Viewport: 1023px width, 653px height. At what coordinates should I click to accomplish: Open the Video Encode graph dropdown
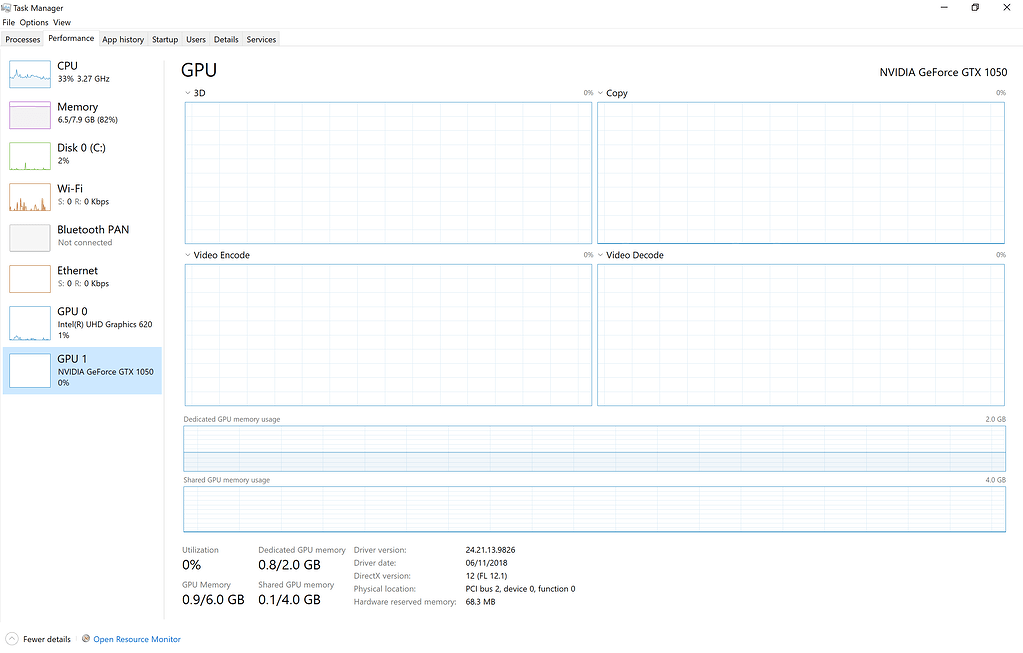pyautogui.click(x=188, y=255)
